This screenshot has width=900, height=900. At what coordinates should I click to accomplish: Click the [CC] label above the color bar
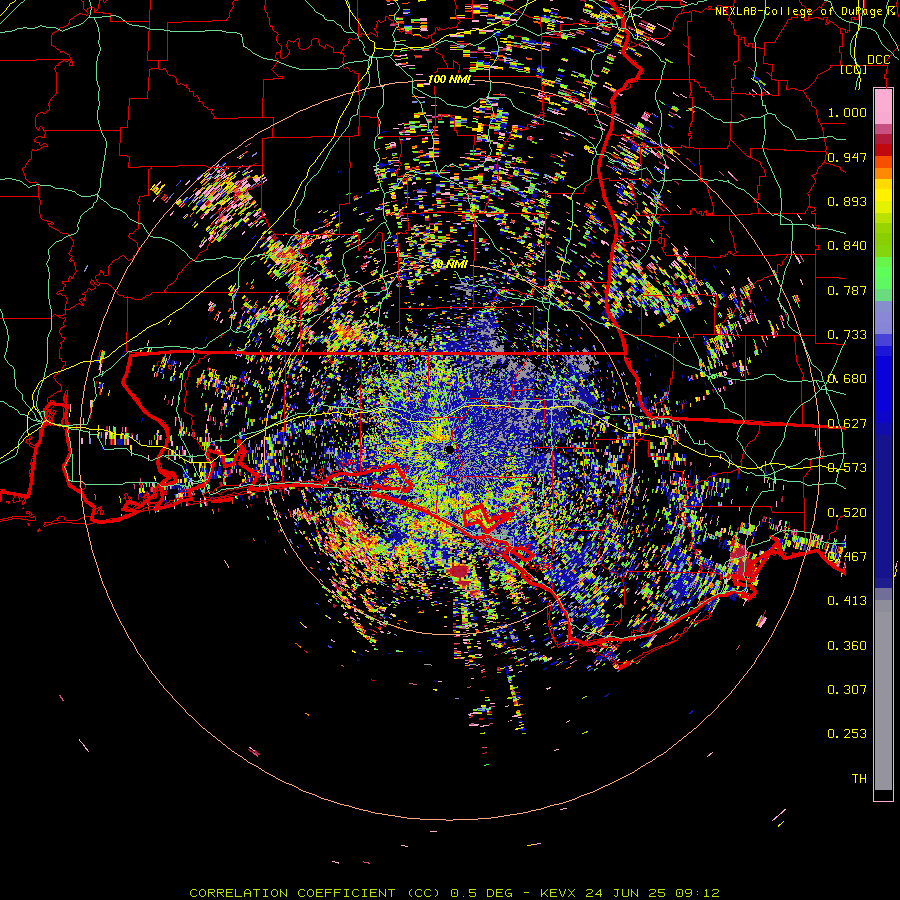click(x=853, y=70)
